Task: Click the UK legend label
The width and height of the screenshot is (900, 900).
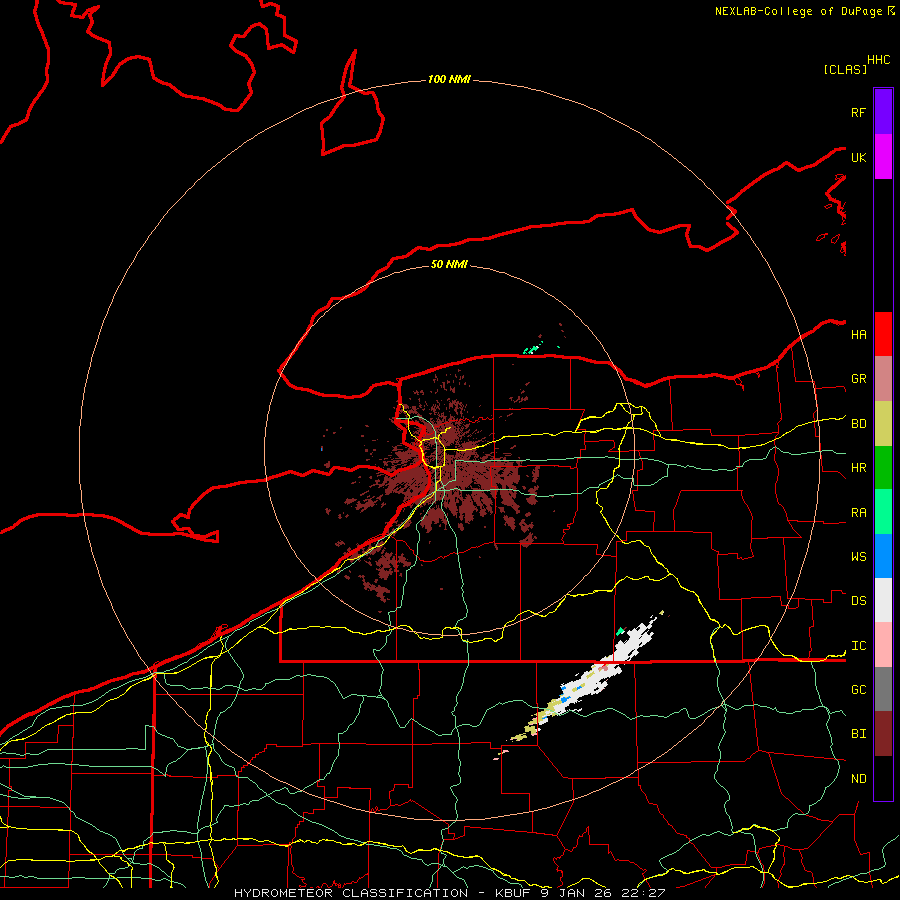Action: click(858, 157)
